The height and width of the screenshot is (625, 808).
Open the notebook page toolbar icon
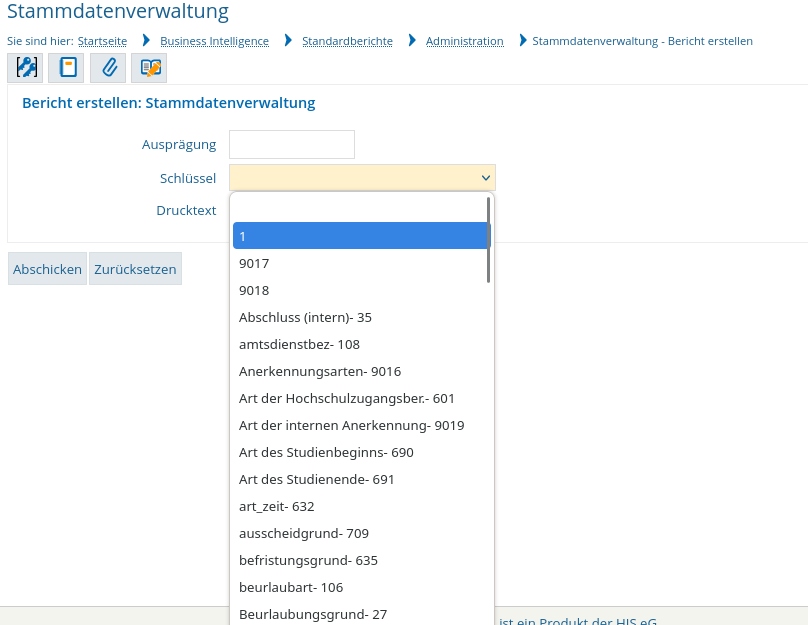66,67
